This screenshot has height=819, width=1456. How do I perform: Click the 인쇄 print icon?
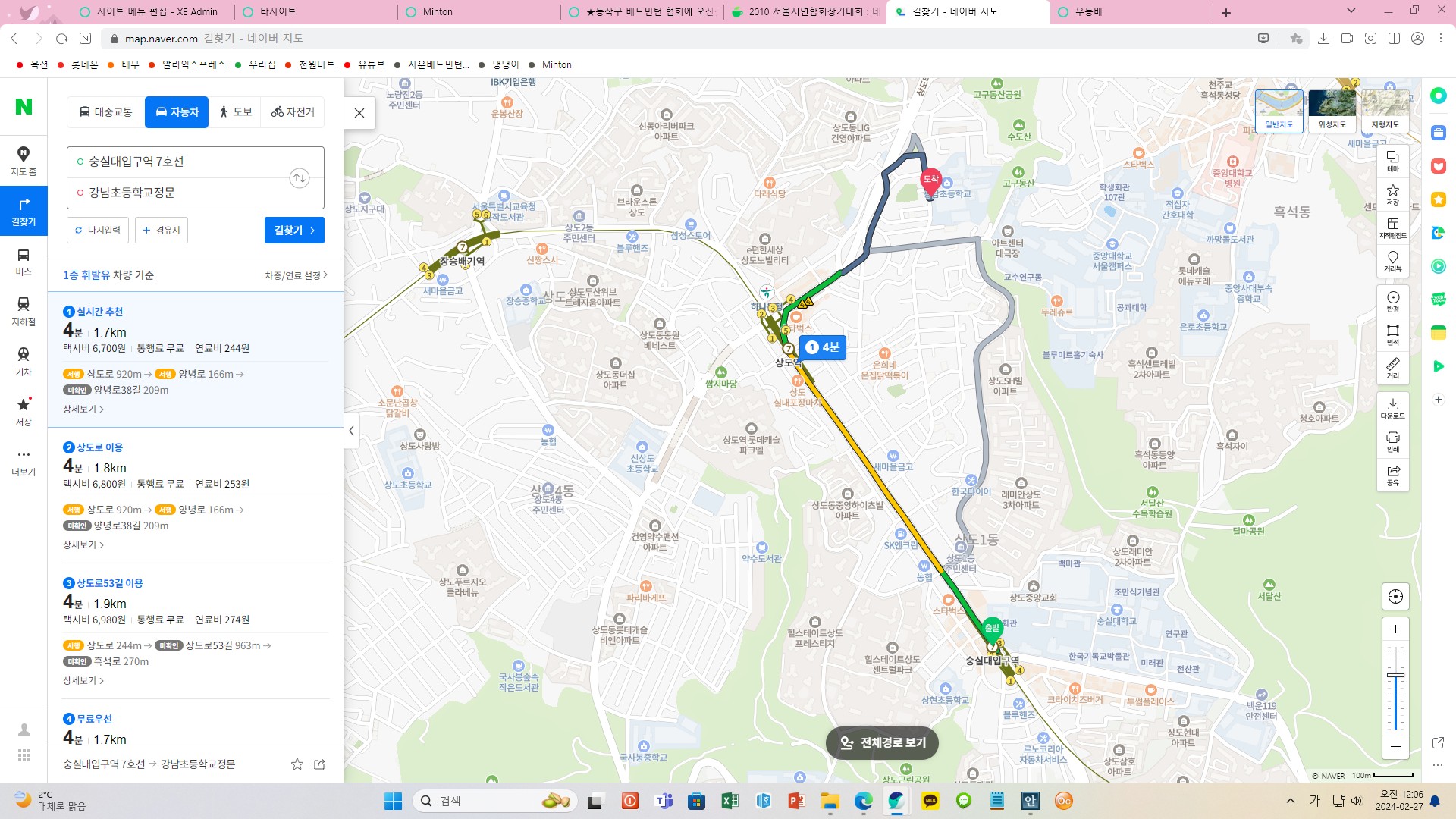tap(1392, 441)
